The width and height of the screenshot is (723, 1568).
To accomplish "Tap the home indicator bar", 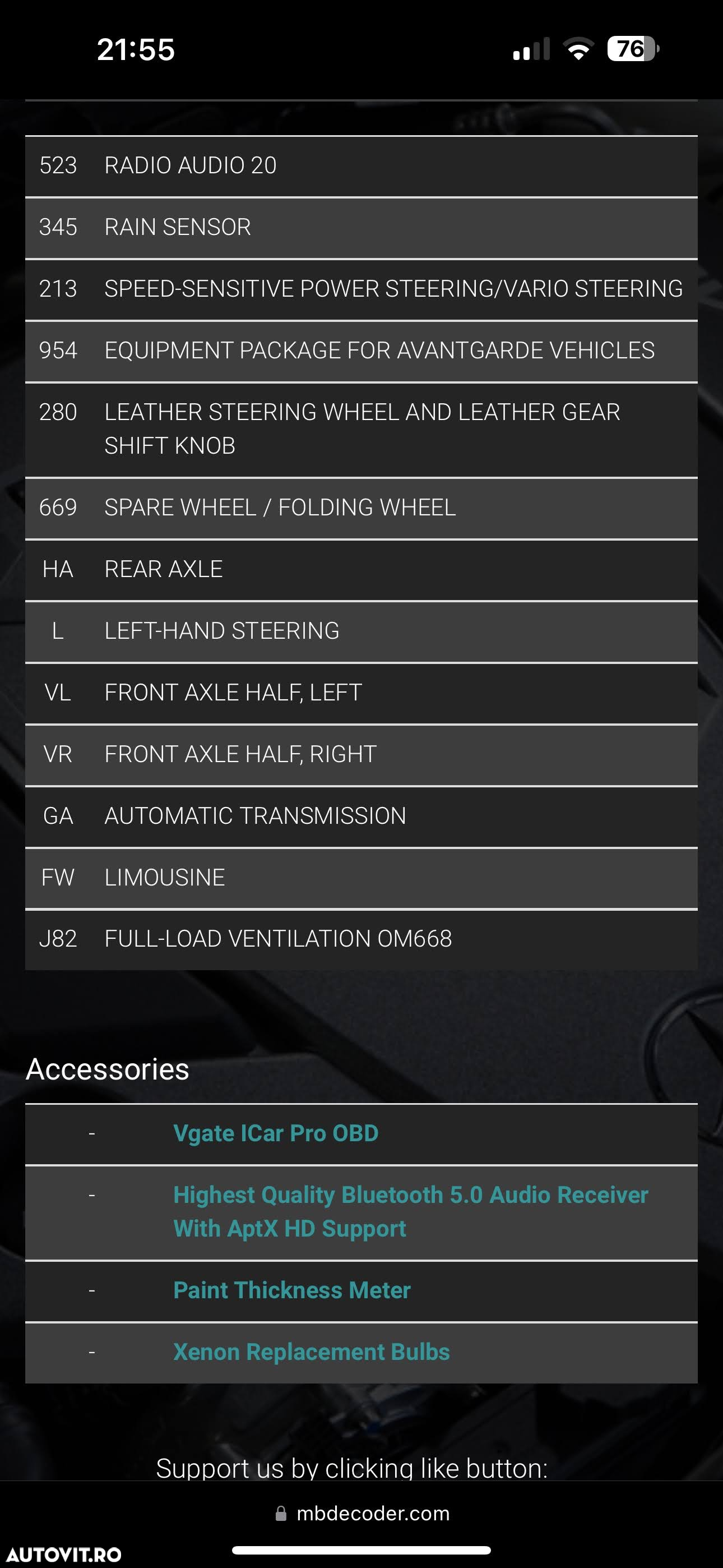I will [x=361, y=1549].
